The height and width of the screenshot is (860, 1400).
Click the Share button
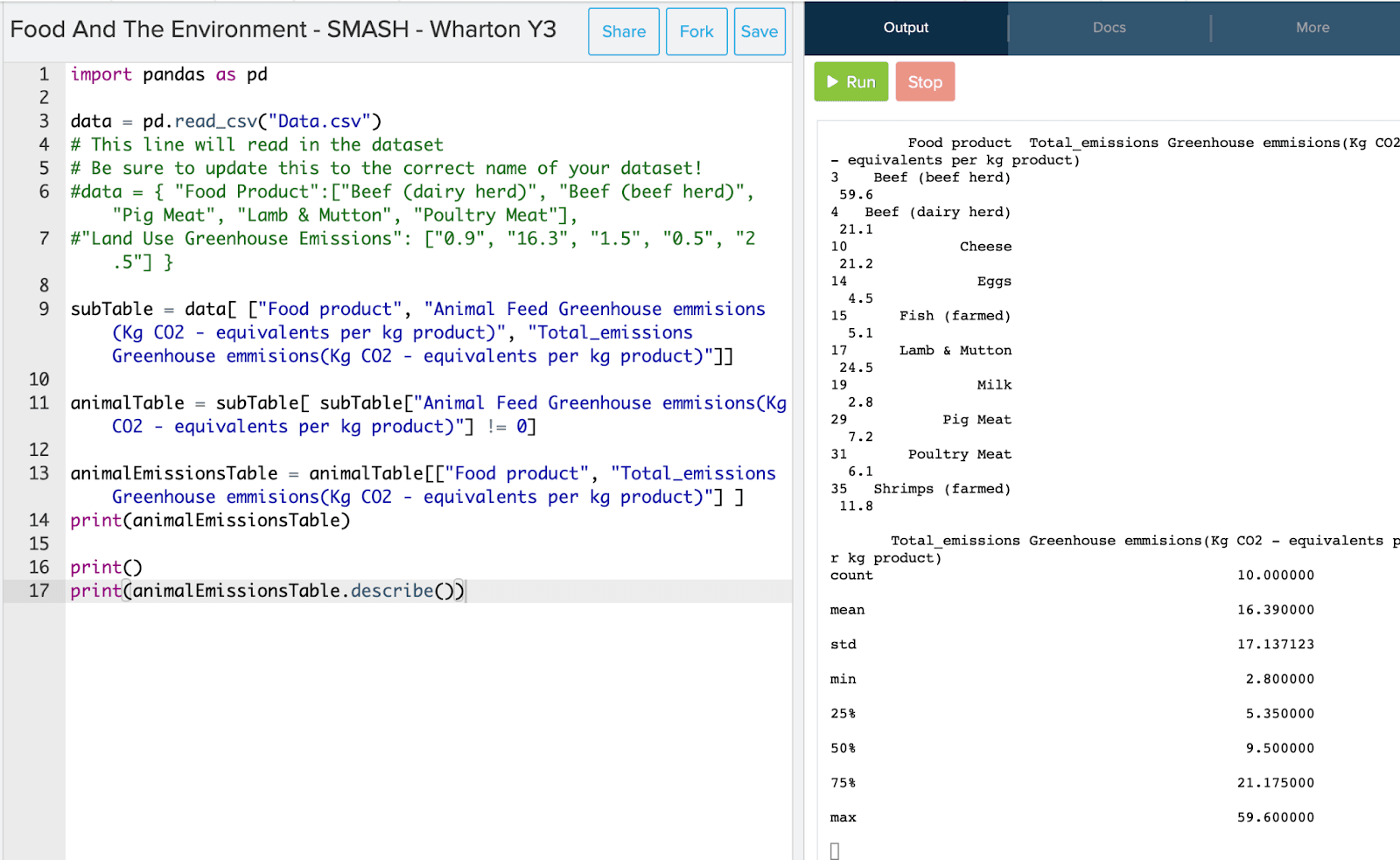[623, 31]
